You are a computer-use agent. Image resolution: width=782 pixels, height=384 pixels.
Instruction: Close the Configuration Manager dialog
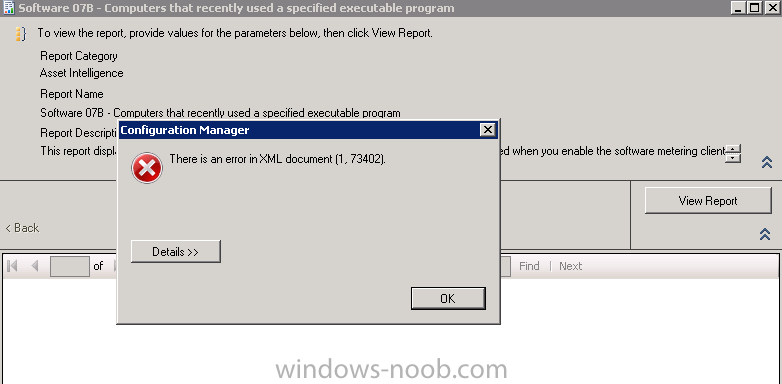pyautogui.click(x=487, y=130)
